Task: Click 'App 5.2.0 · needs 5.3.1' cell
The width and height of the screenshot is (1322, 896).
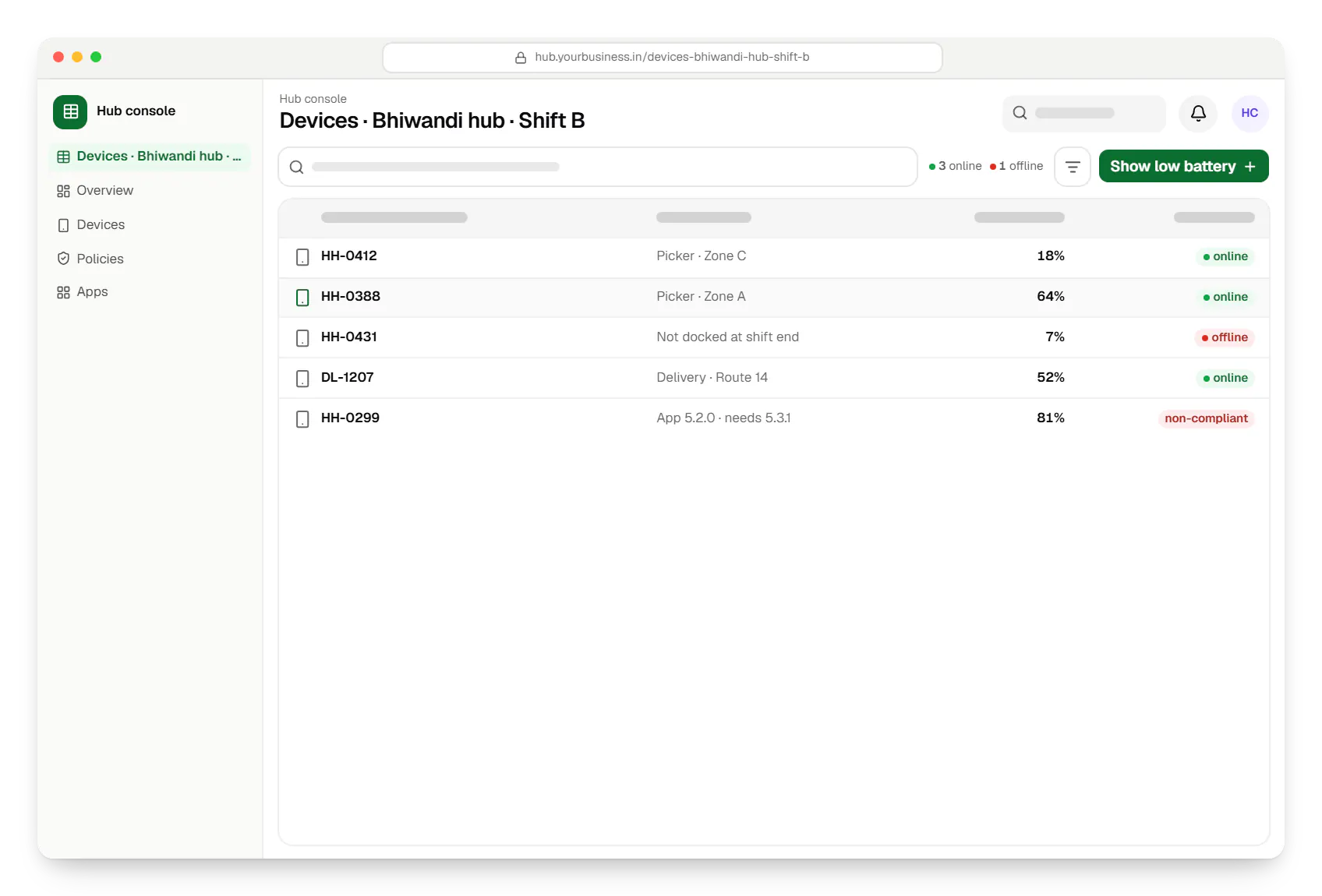Action: [x=723, y=418]
